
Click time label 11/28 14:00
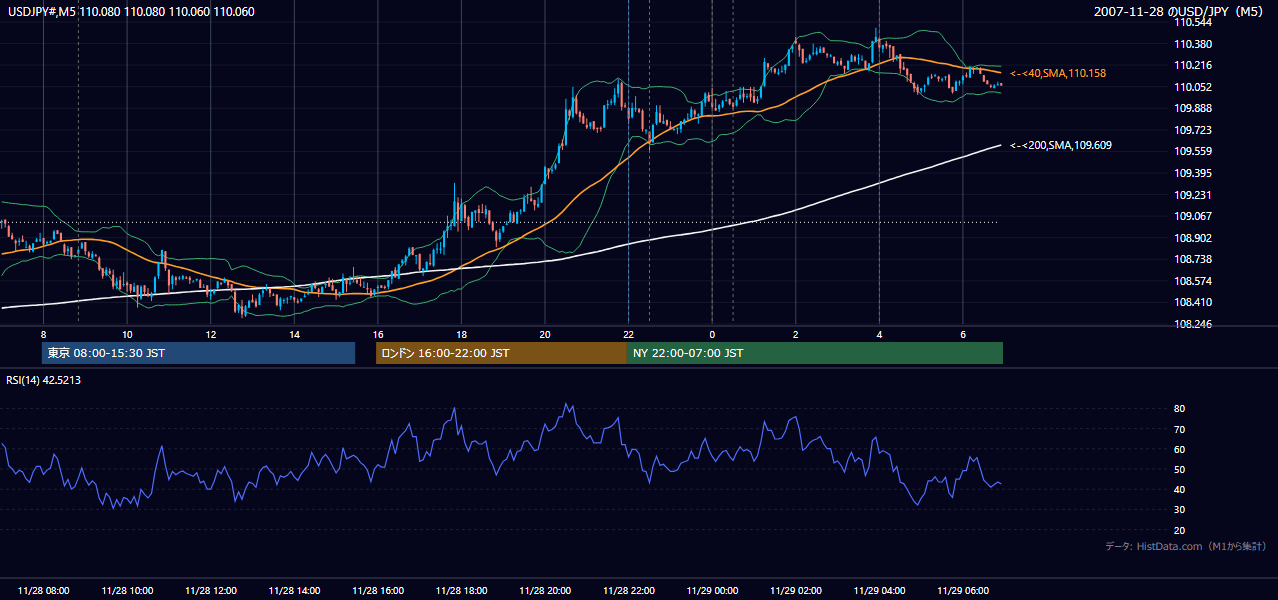point(294,591)
